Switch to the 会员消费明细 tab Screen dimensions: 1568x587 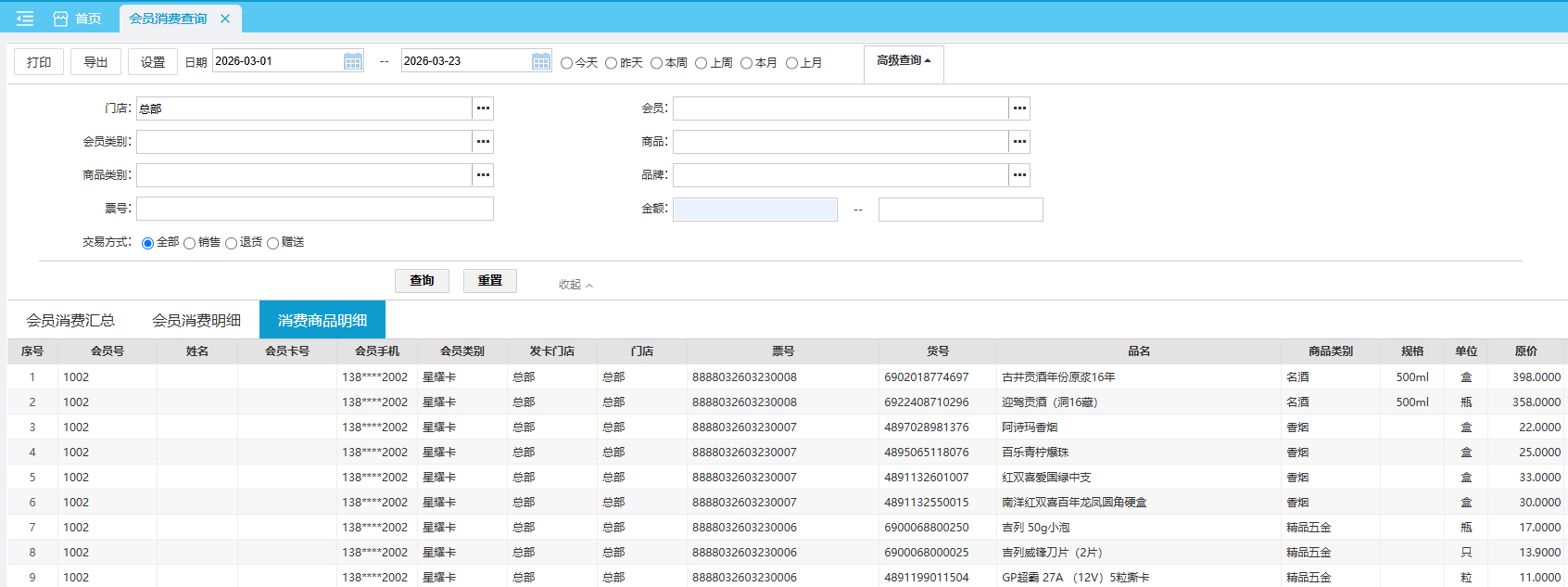(x=196, y=320)
